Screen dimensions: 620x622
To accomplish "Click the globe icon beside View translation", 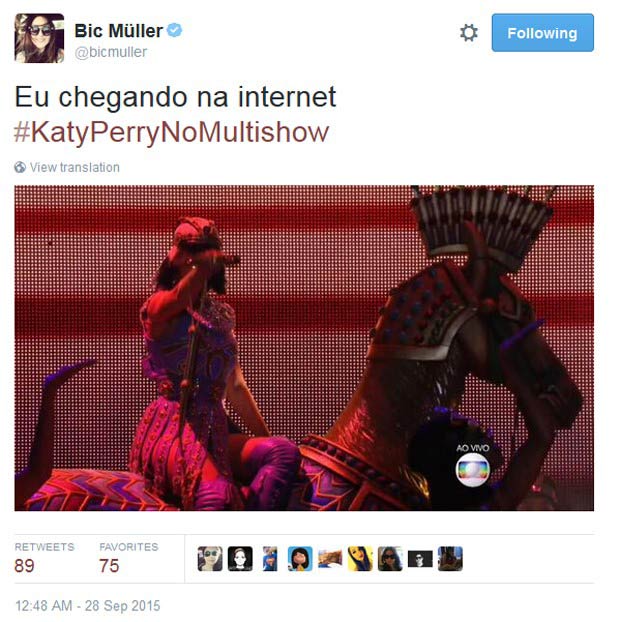I will (20, 167).
